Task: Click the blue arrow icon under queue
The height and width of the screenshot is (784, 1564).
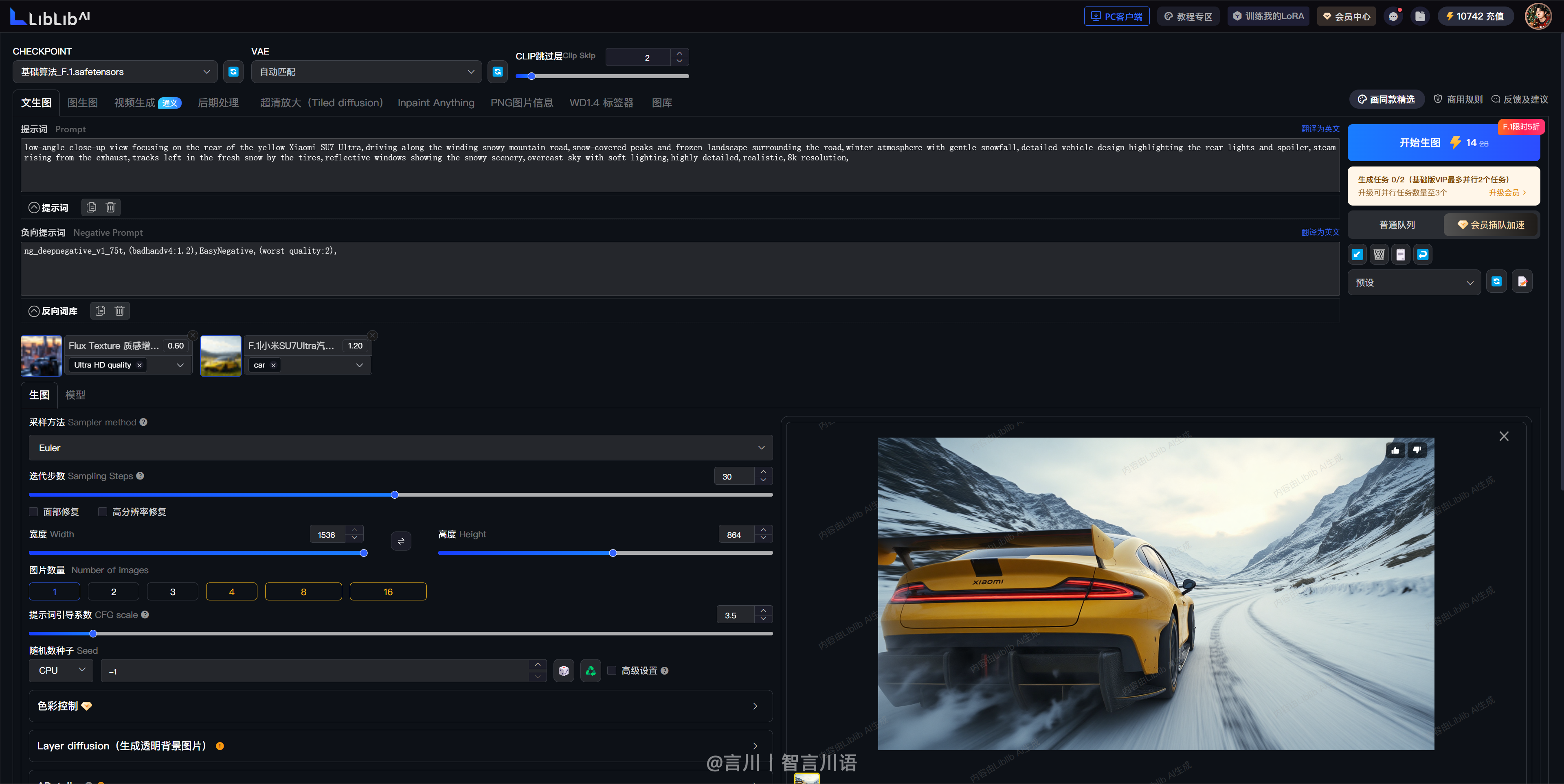Action: click(1358, 255)
